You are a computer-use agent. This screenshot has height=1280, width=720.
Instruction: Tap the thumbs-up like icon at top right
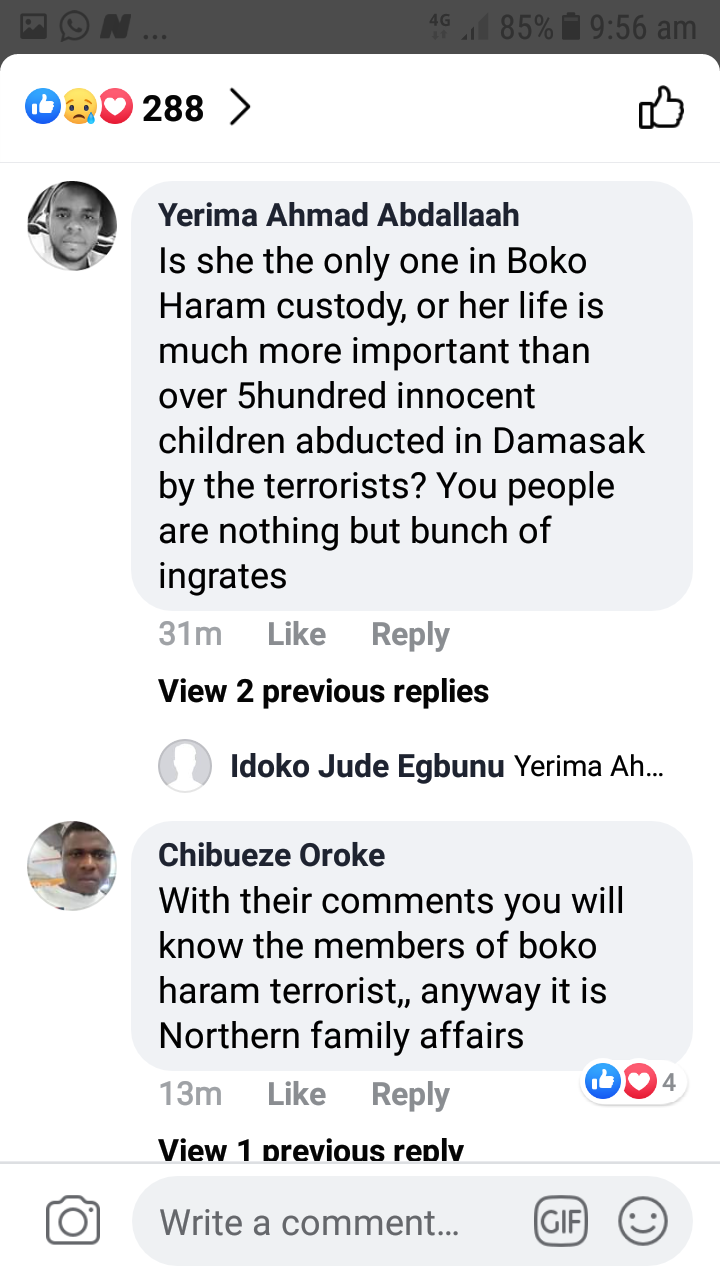[x=661, y=108]
